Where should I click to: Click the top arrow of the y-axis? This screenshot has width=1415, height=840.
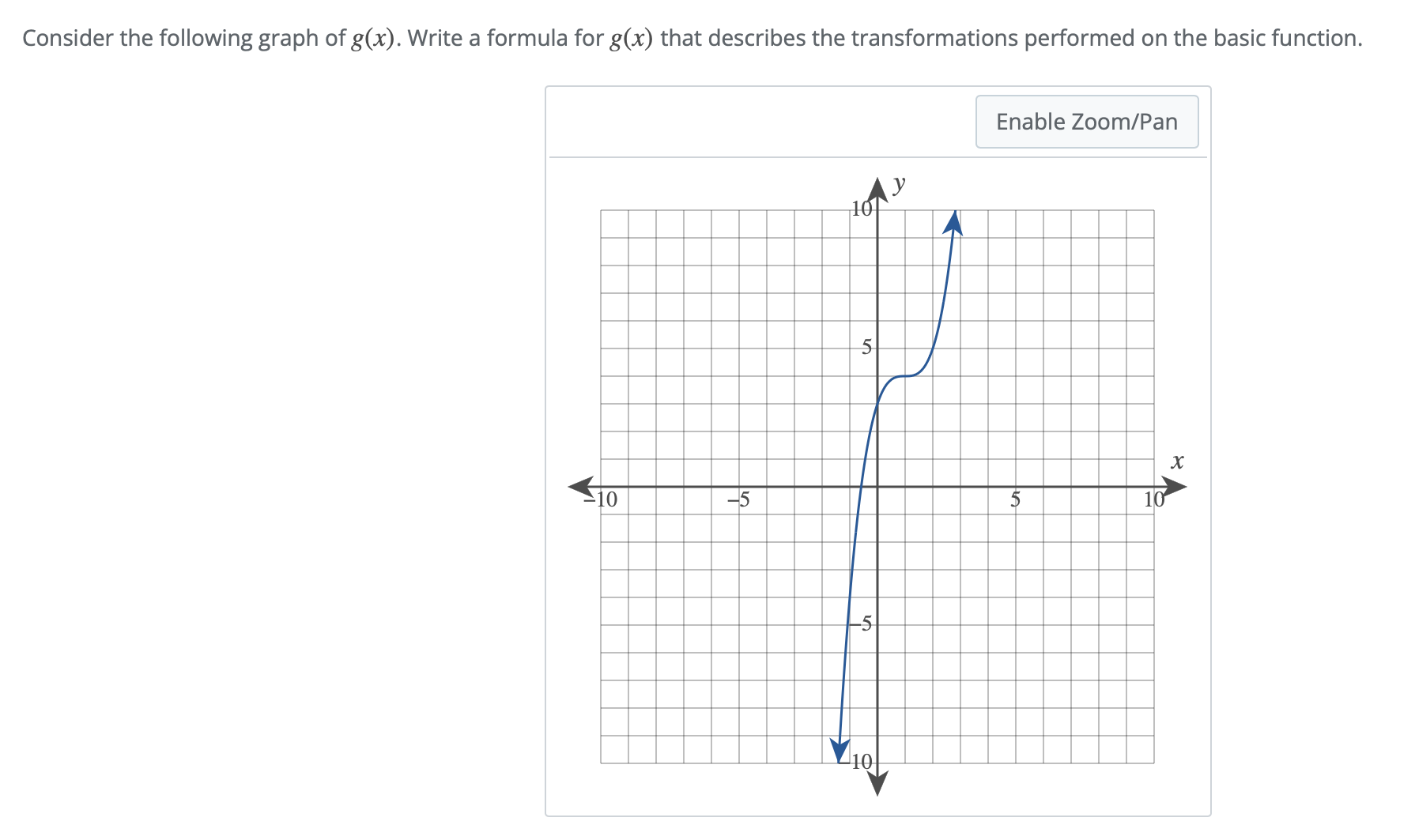tap(877, 190)
